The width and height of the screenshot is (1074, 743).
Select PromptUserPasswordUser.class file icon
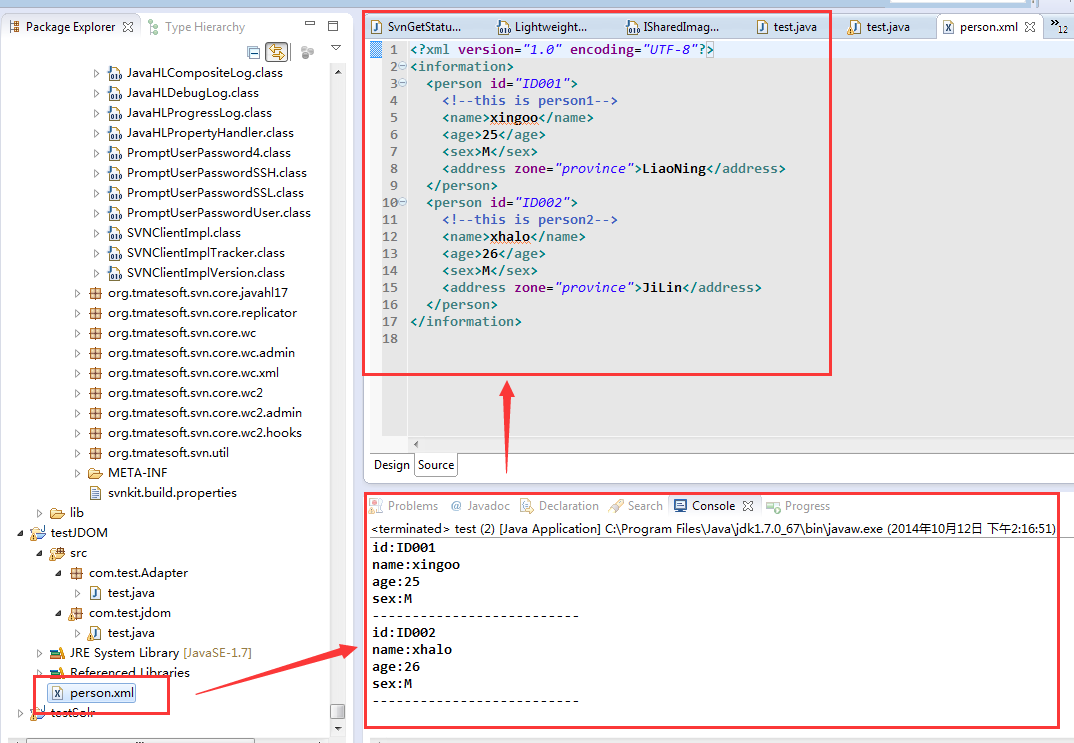click(x=115, y=213)
